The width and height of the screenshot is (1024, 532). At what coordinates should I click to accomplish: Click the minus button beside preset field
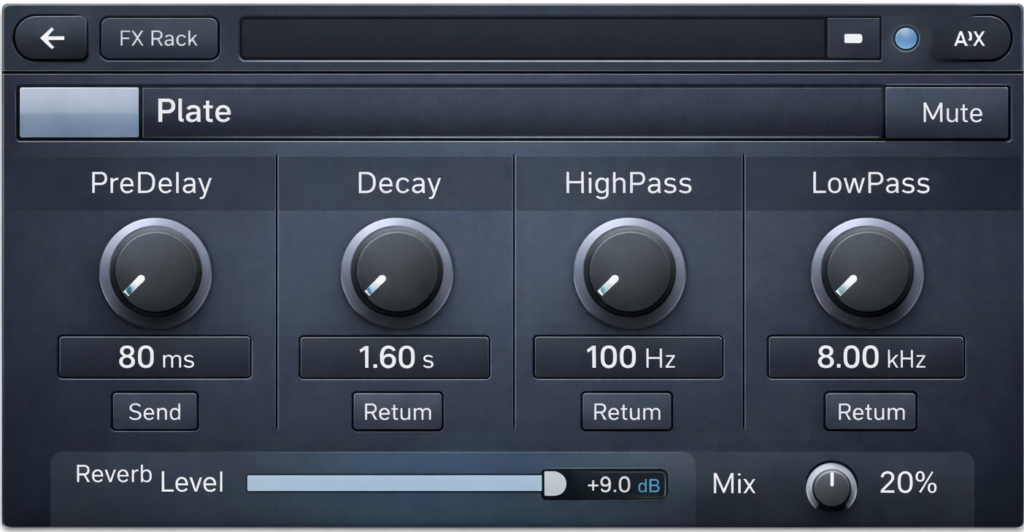point(853,39)
